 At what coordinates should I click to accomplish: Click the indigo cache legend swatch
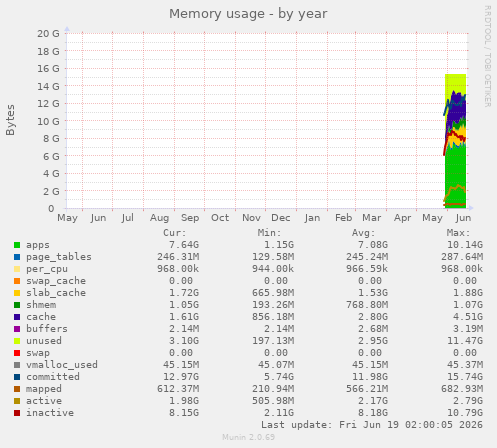[x=17, y=317]
